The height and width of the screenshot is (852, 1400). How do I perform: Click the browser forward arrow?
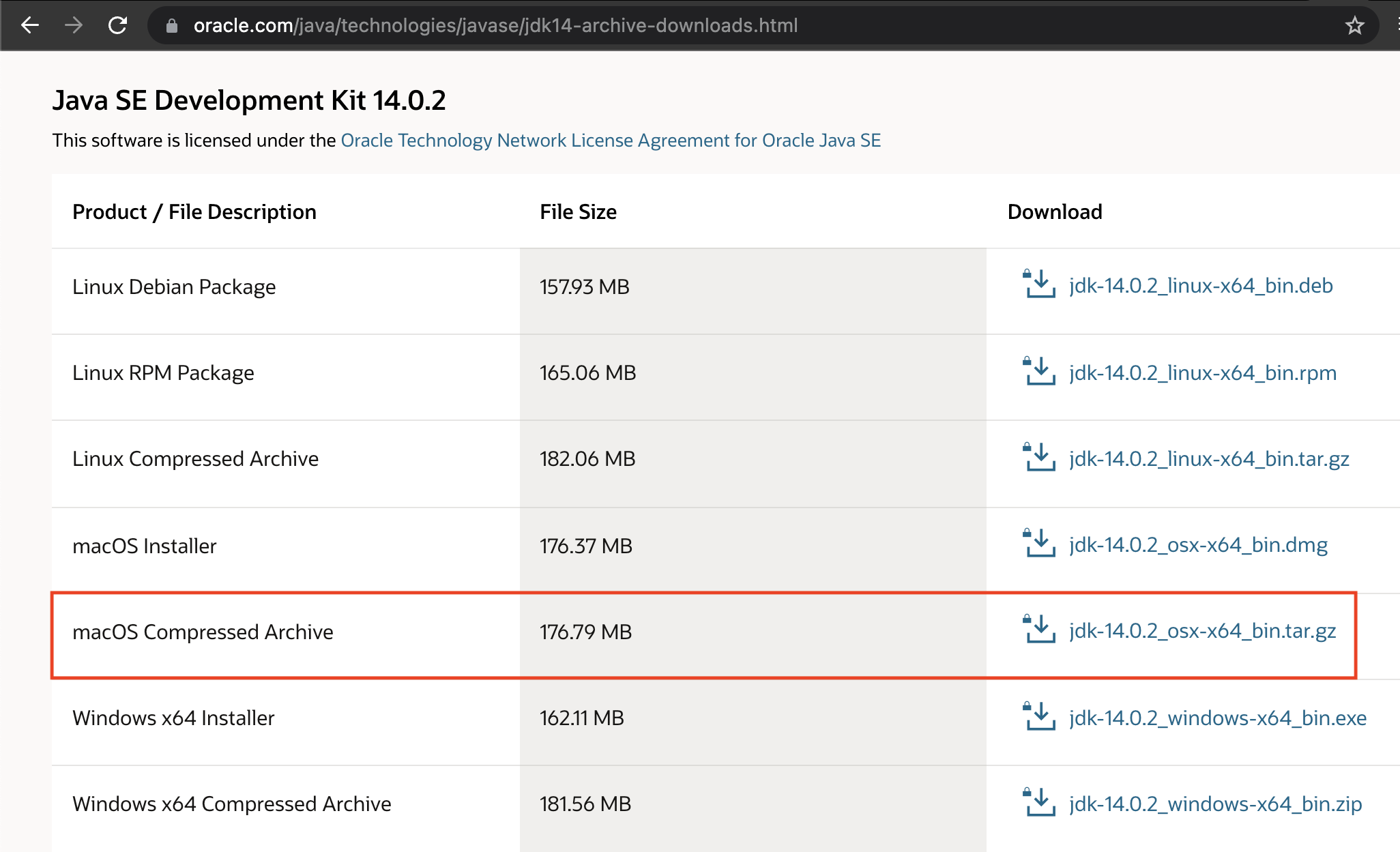(x=74, y=26)
